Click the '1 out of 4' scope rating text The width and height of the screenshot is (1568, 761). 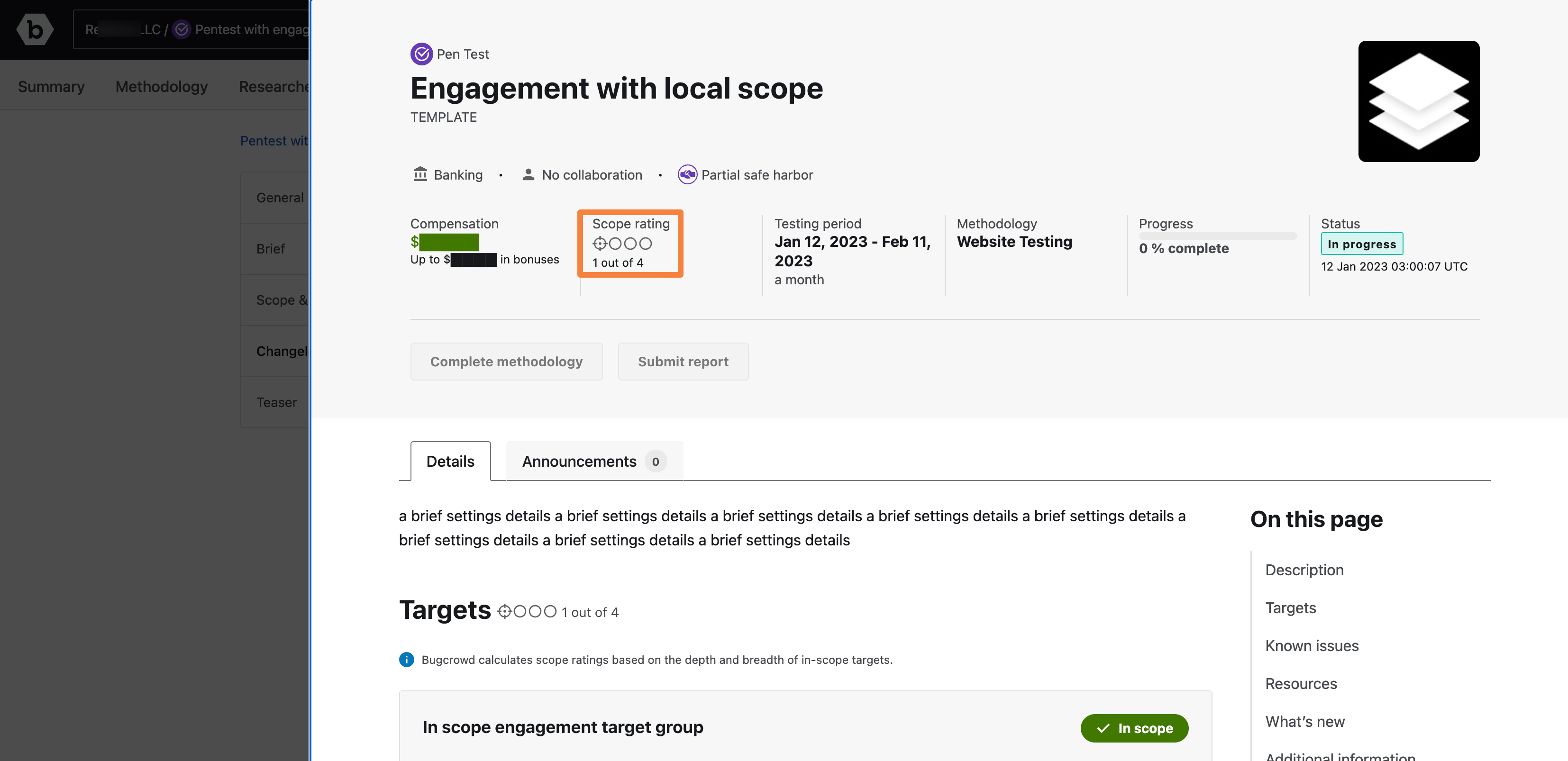(x=618, y=263)
